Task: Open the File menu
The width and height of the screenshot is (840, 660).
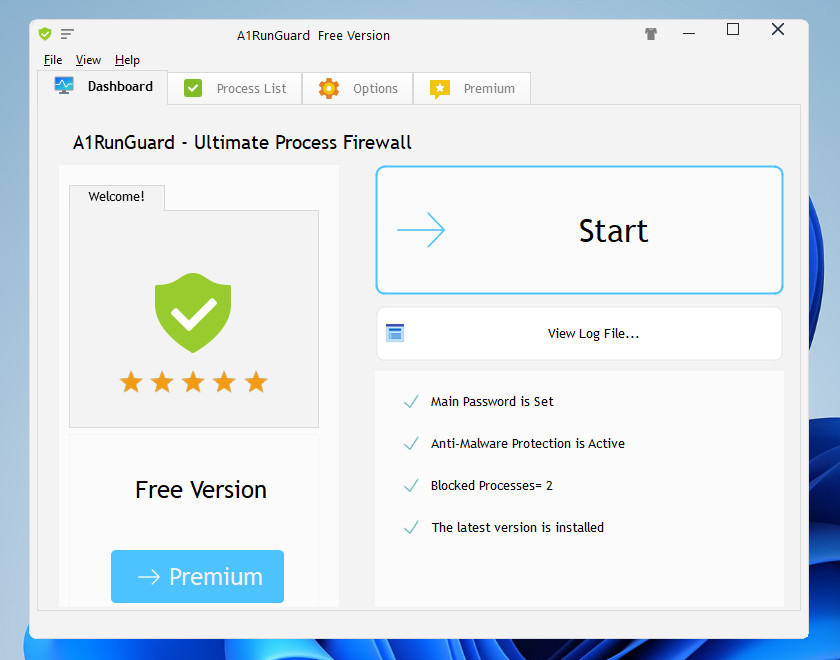Action: [x=53, y=60]
